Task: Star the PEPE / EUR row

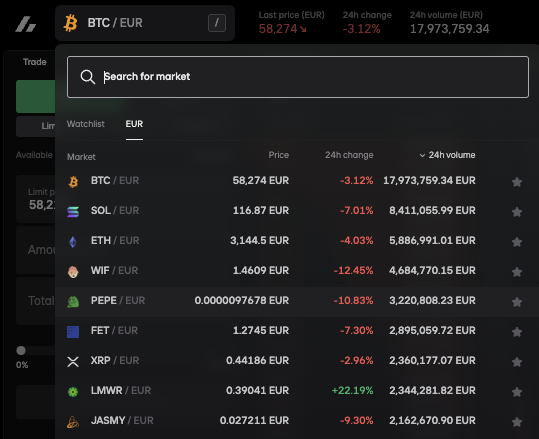Action: (517, 302)
